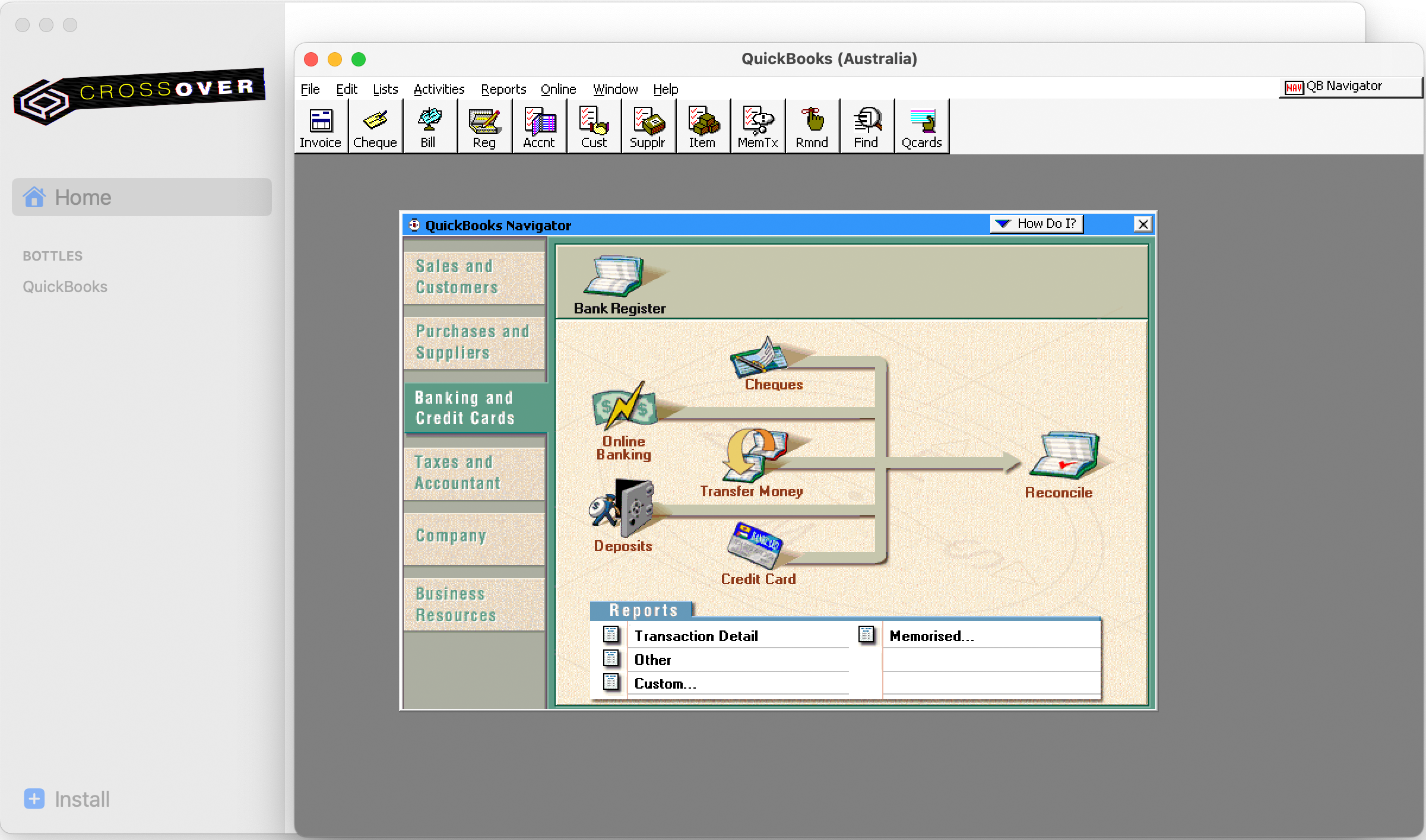The height and width of the screenshot is (840, 1426).
Task: Open the Rmnd reminders icon
Action: pyautogui.click(x=812, y=126)
